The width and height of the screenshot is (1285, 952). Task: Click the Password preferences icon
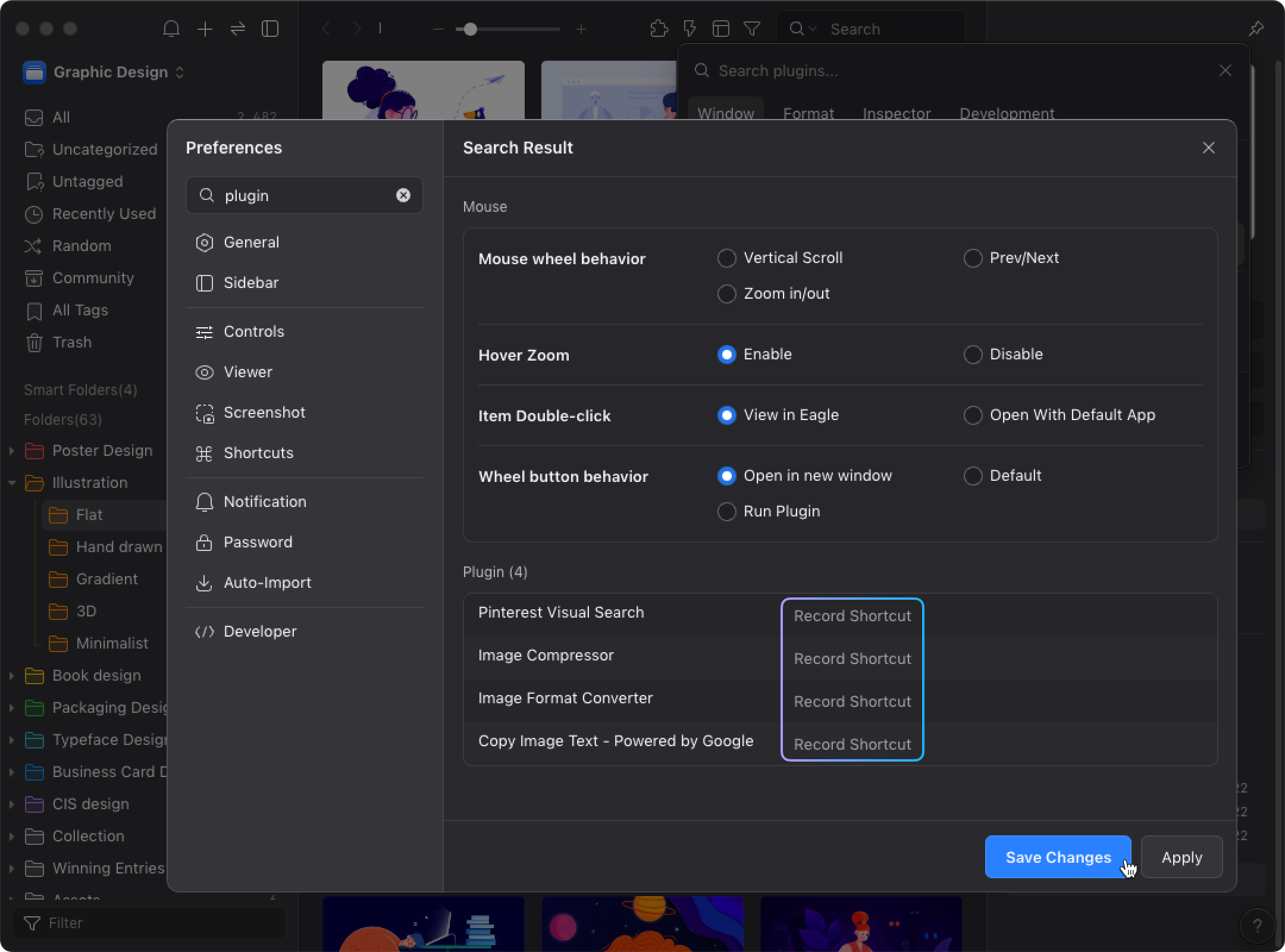[204, 542]
